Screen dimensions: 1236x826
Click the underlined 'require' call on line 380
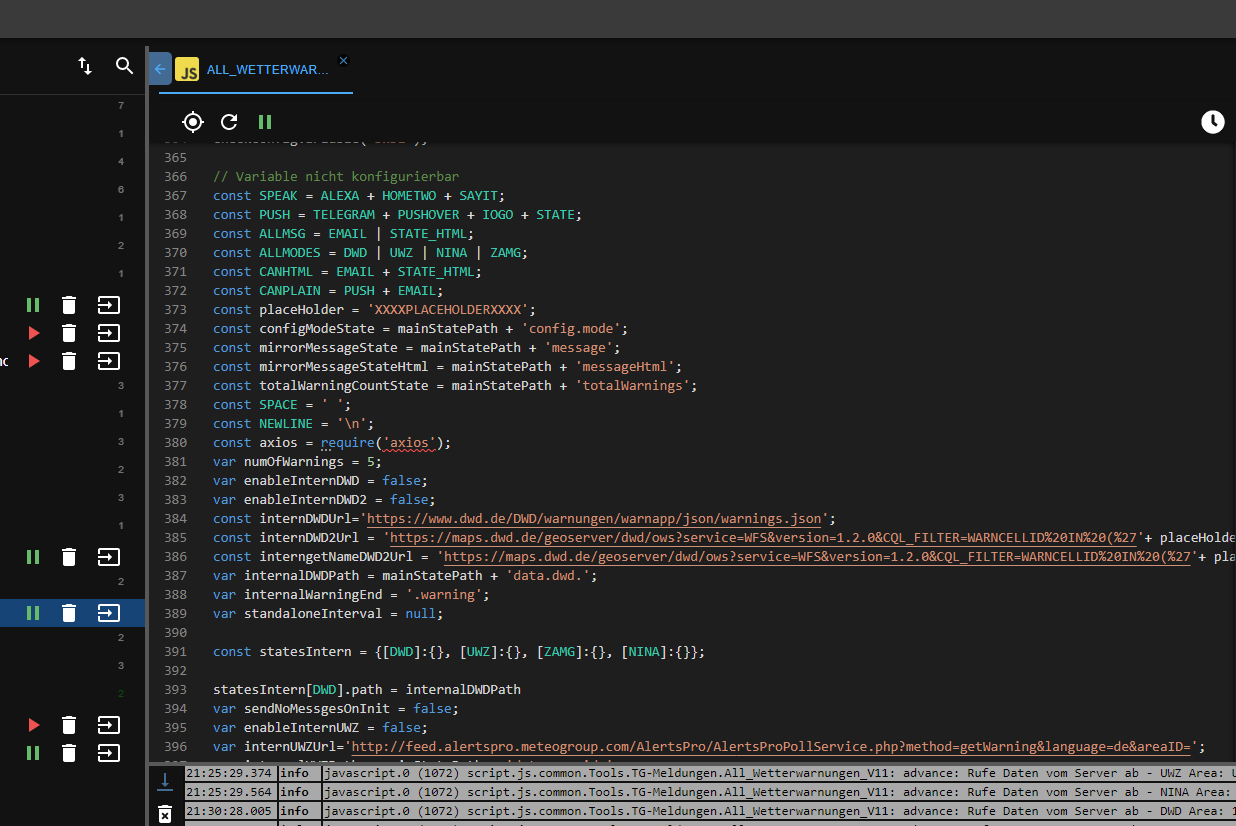pos(347,442)
